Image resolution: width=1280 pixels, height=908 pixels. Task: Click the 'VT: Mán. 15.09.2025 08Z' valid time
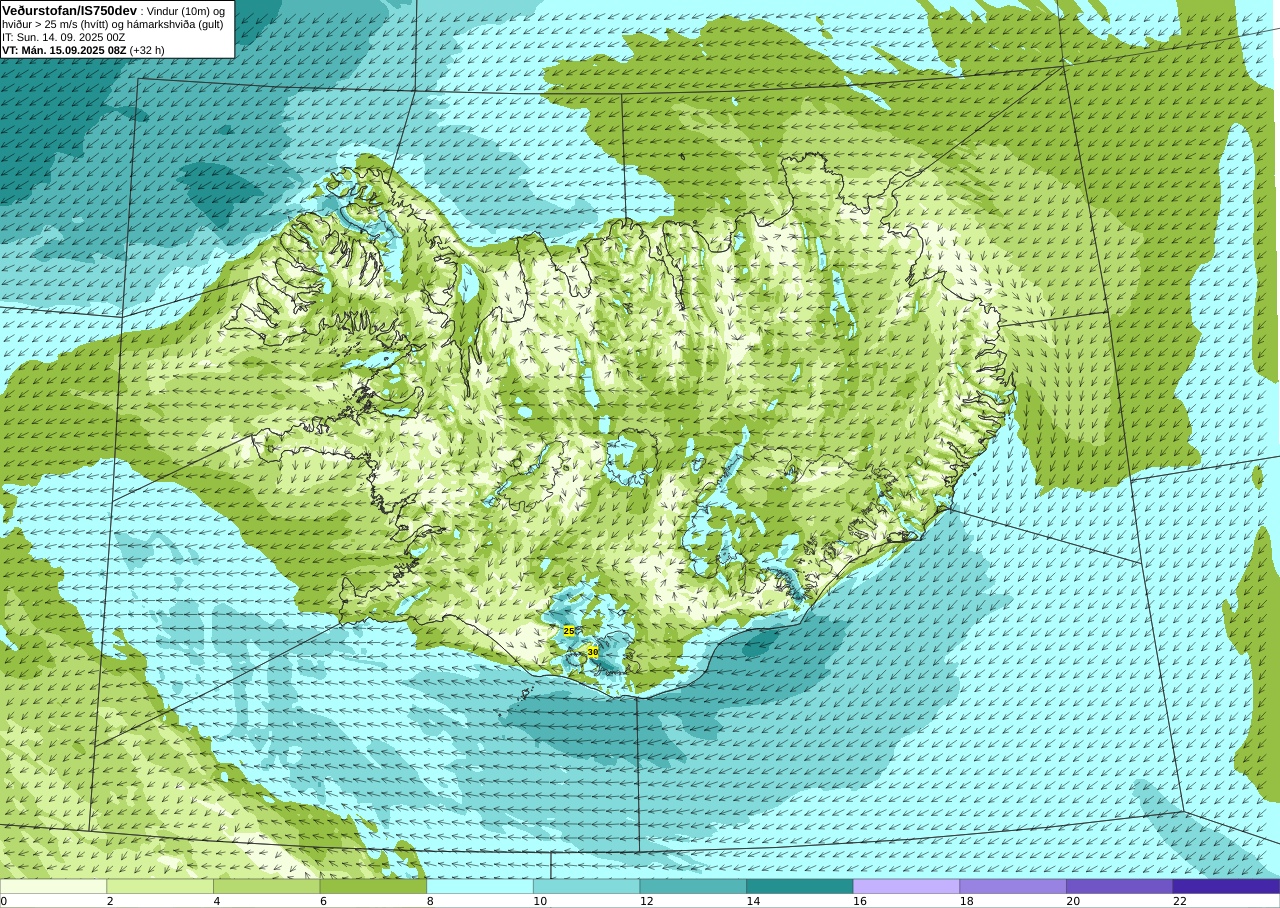click(63, 50)
